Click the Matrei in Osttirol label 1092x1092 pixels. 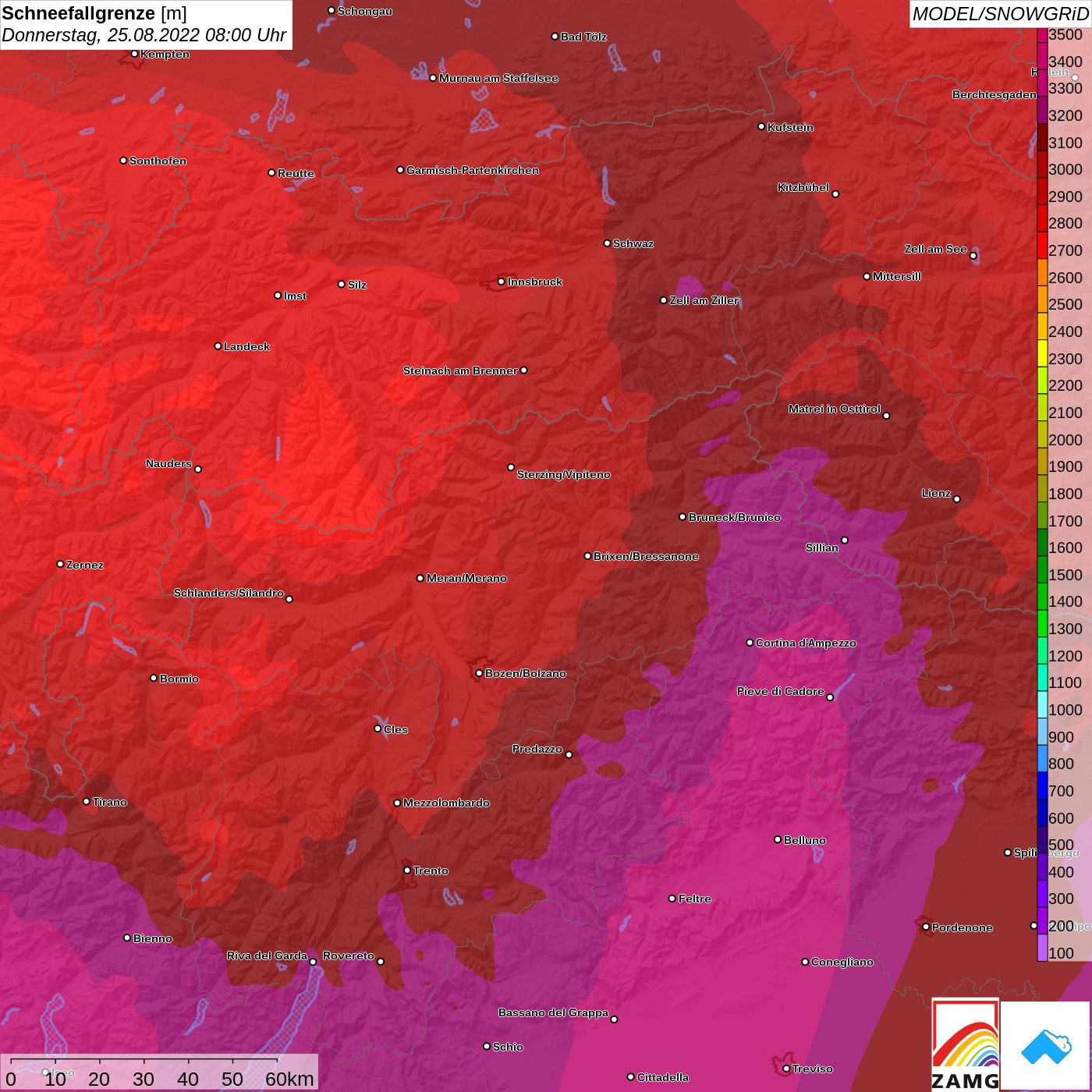tap(835, 409)
